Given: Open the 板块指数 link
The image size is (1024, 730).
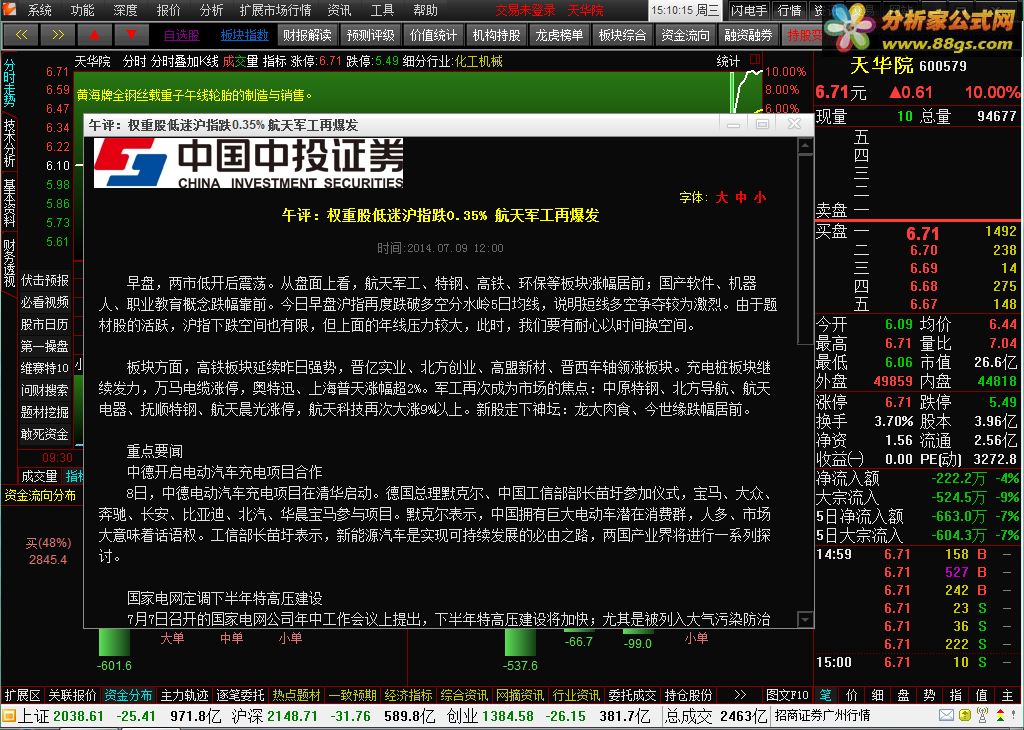Looking at the screenshot, I should tap(244, 35).
